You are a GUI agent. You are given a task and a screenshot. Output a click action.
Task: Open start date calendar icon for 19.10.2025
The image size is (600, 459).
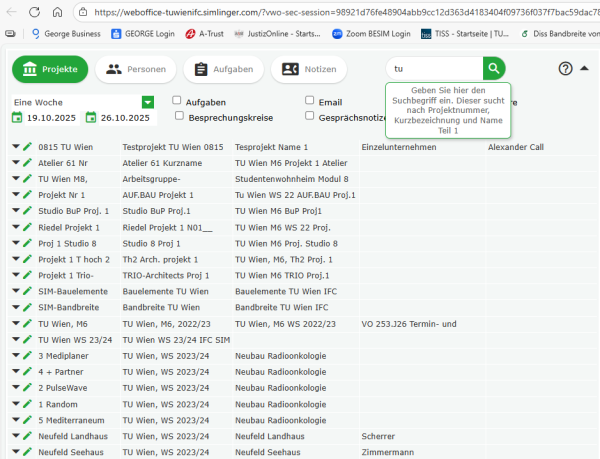(17, 118)
